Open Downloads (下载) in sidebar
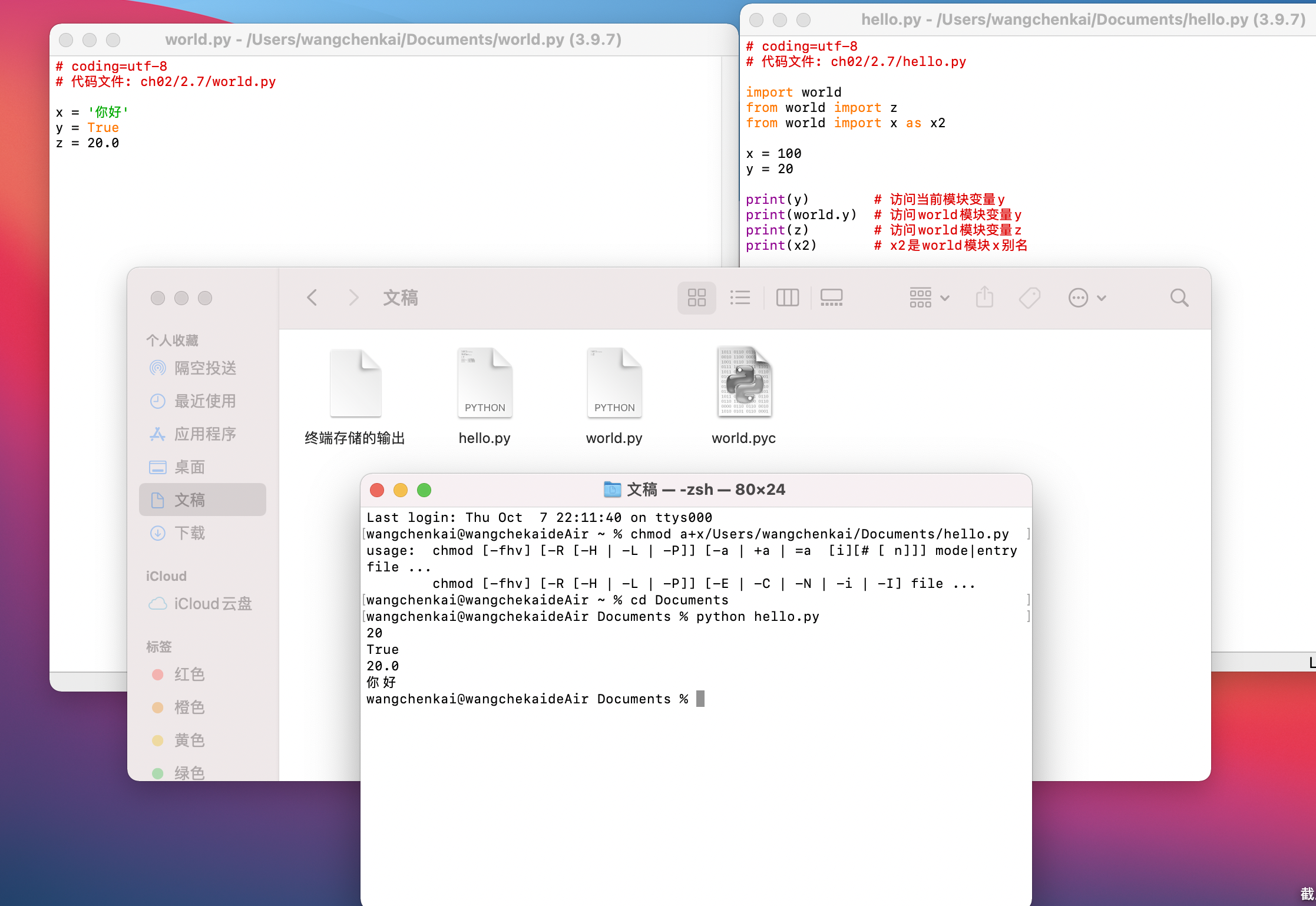The height and width of the screenshot is (906, 1316). click(x=189, y=533)
